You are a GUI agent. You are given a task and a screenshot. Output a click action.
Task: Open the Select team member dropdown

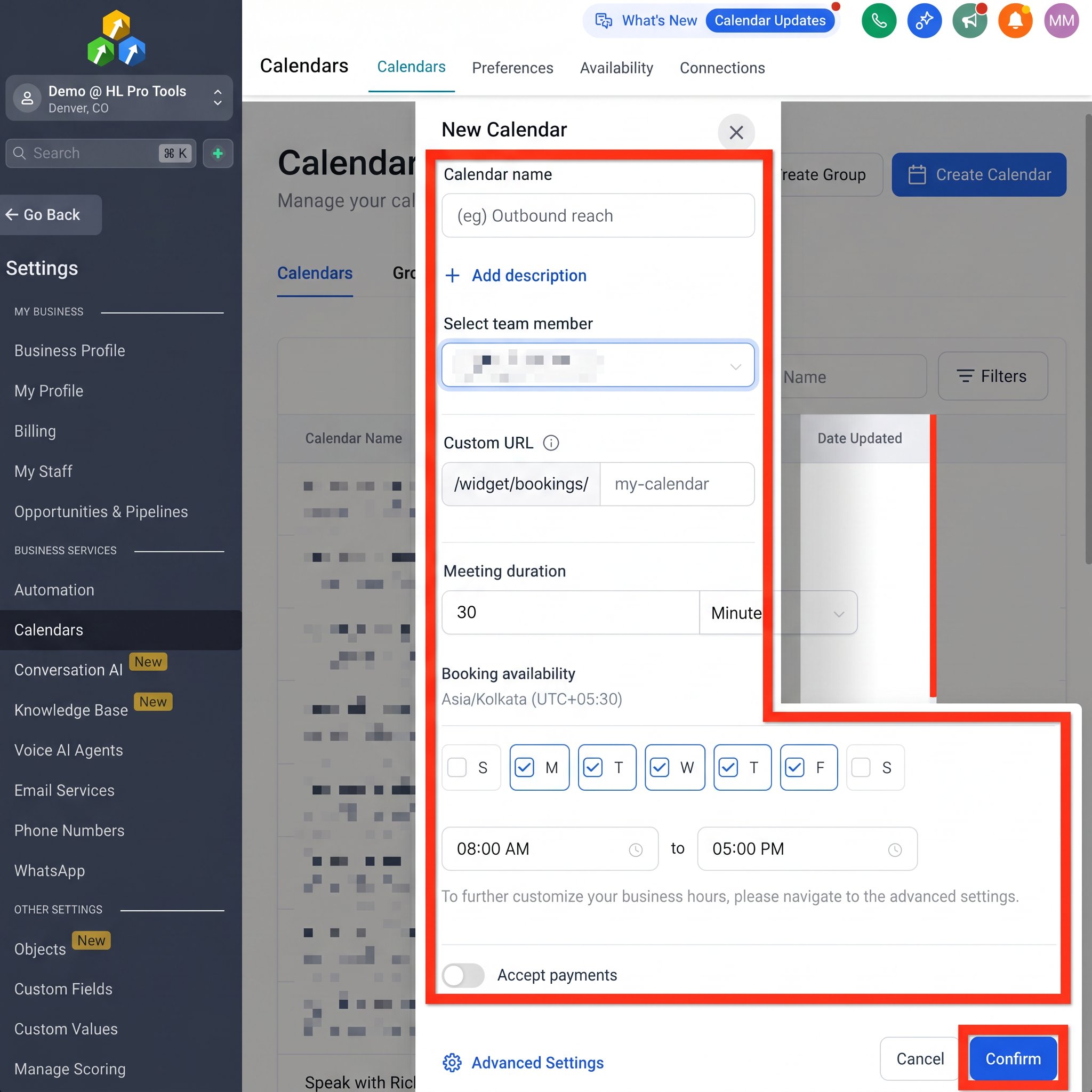pyautogui.click(x=598, y=365)
